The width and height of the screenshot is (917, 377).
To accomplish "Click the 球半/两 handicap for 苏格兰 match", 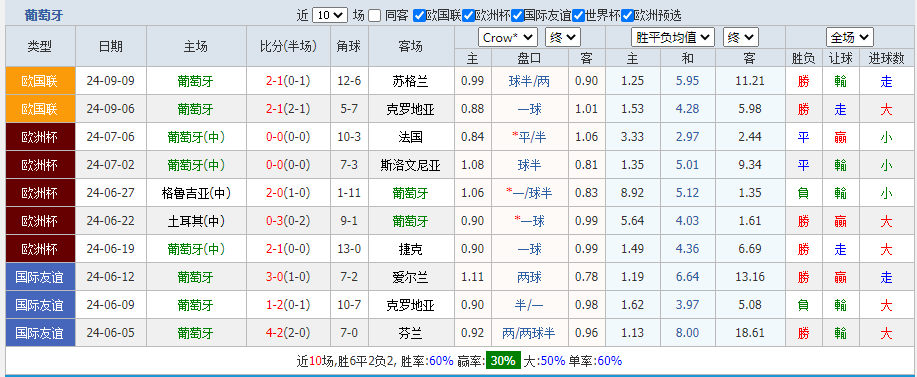I will 529,81.
